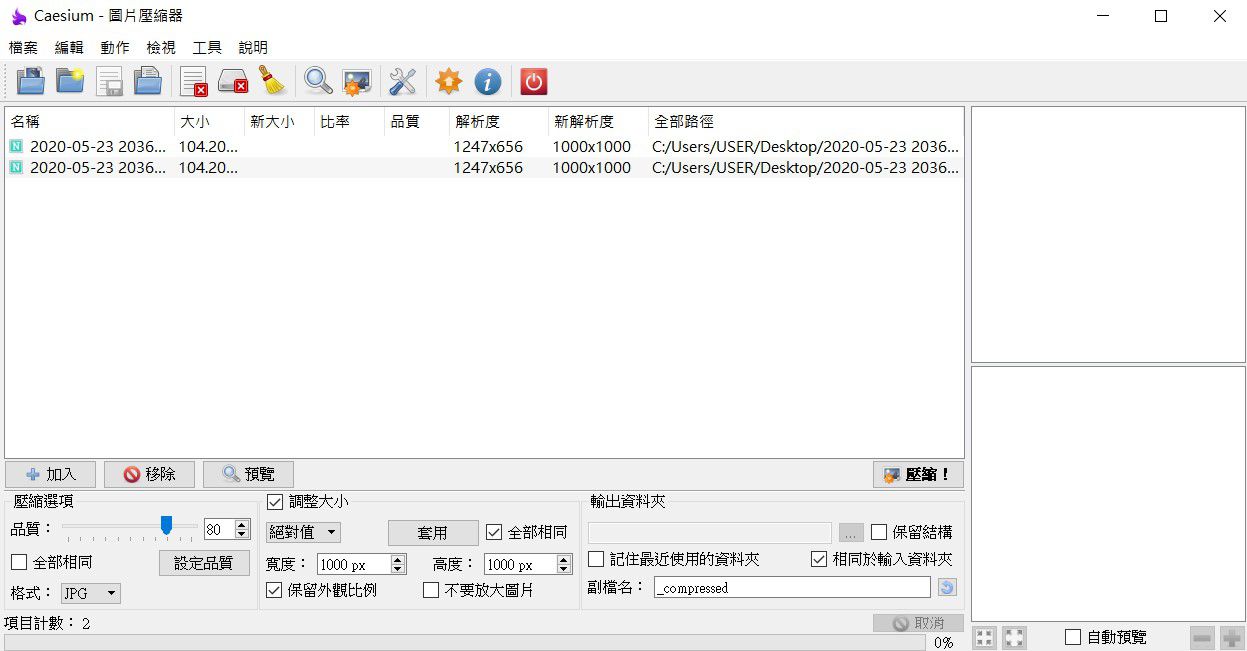Click the 項目計數： 2 status text
Viewport: 1247px width, 651px height.
pos(47,623)
